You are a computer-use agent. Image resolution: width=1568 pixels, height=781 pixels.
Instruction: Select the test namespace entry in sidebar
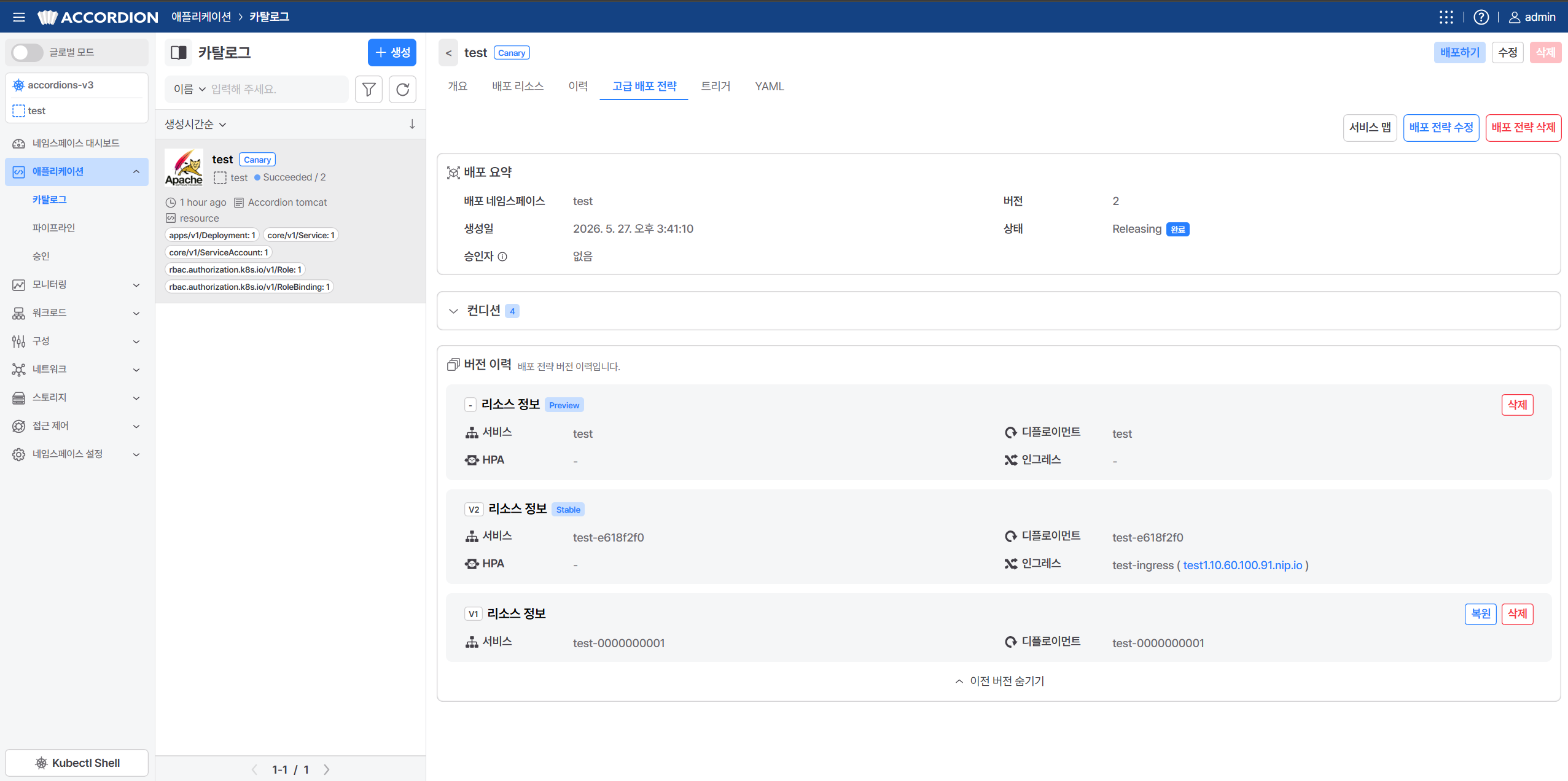click(x=77, y=111)
